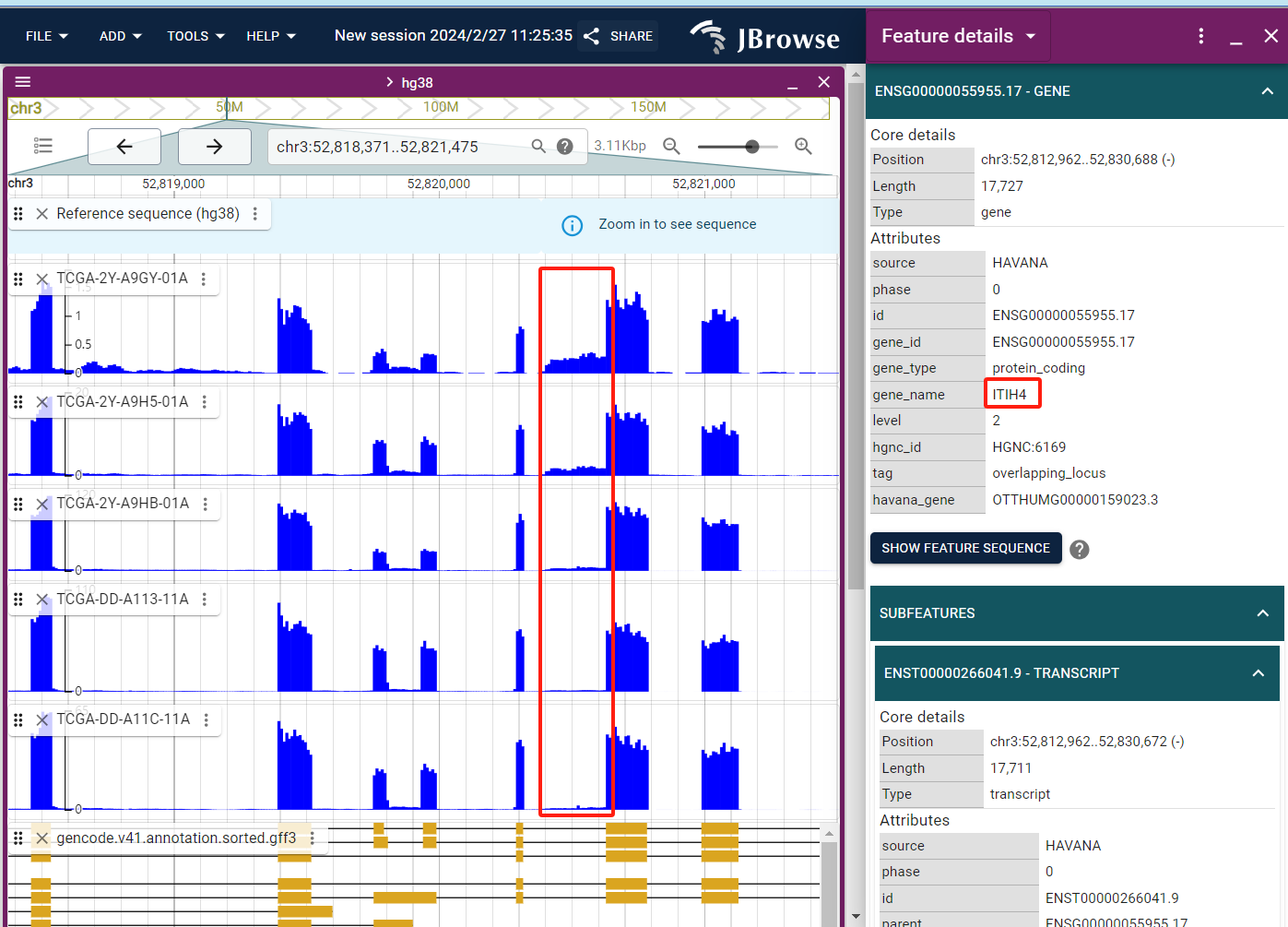Viewport: 1288px width, 927px height.
Task: Click the zoom in magnifier icon
Action: pos(803,146)
